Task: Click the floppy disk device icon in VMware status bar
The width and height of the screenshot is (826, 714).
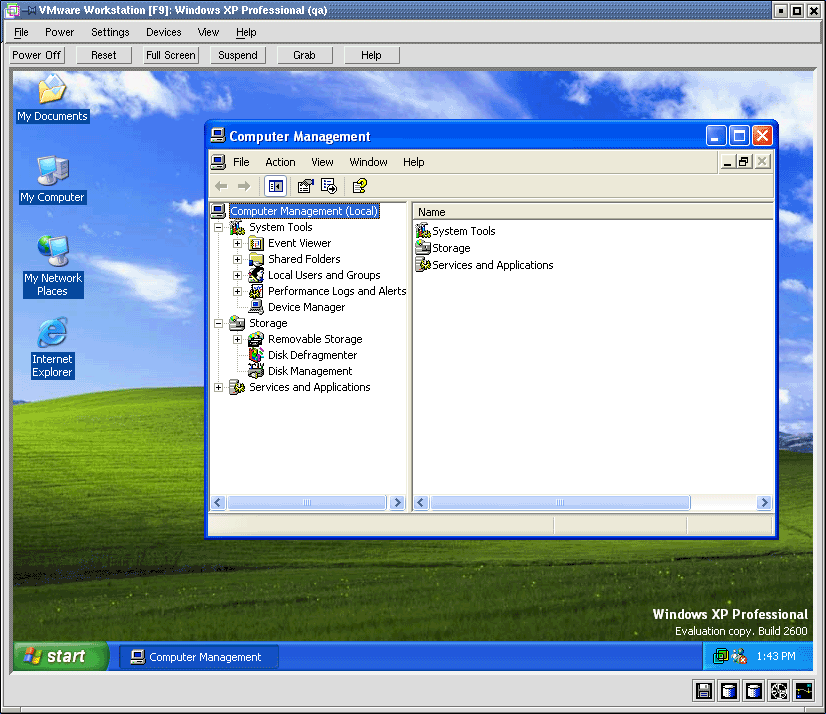Action: (x=704, y=690)
